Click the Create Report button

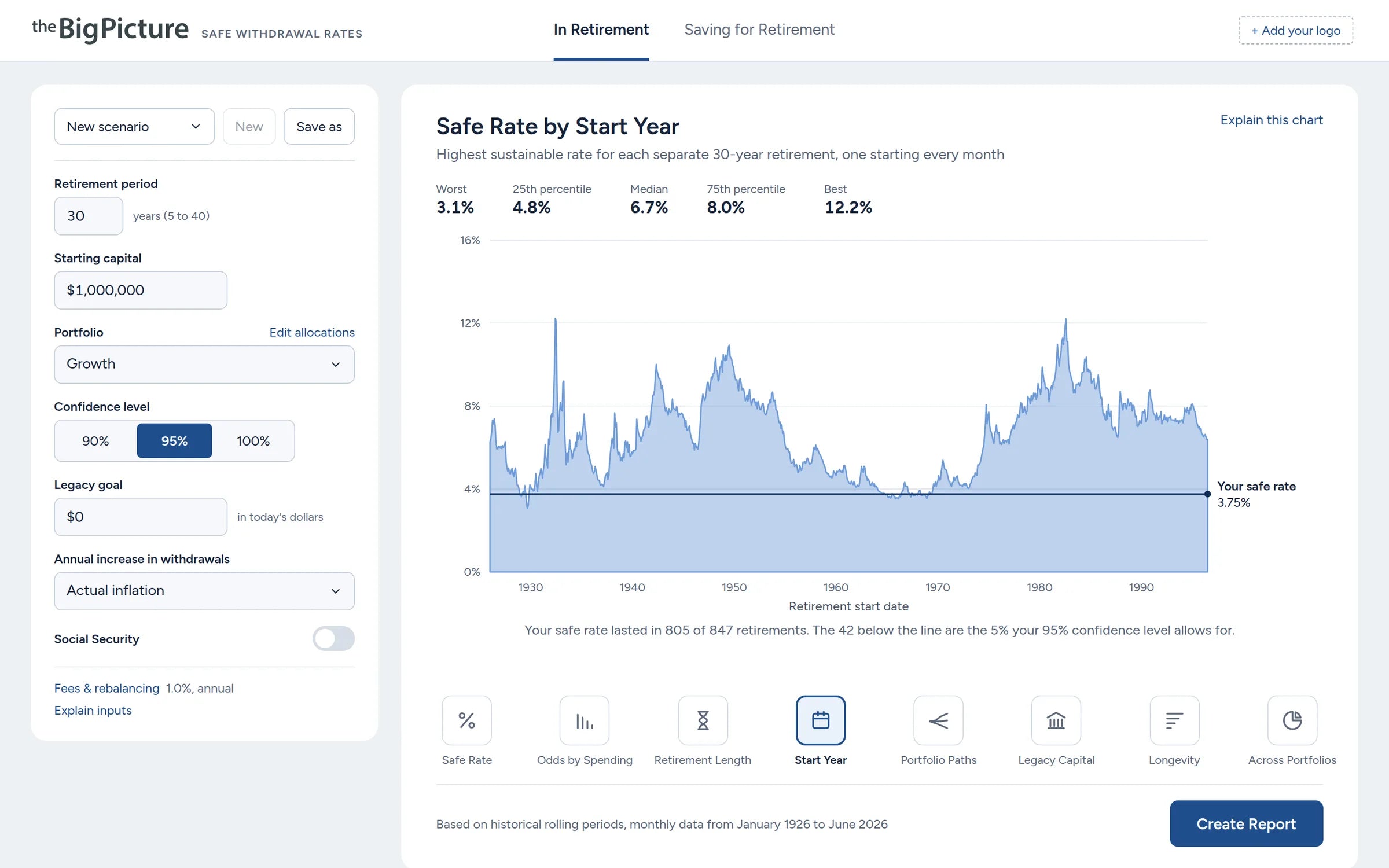[x=1246, y=823]
